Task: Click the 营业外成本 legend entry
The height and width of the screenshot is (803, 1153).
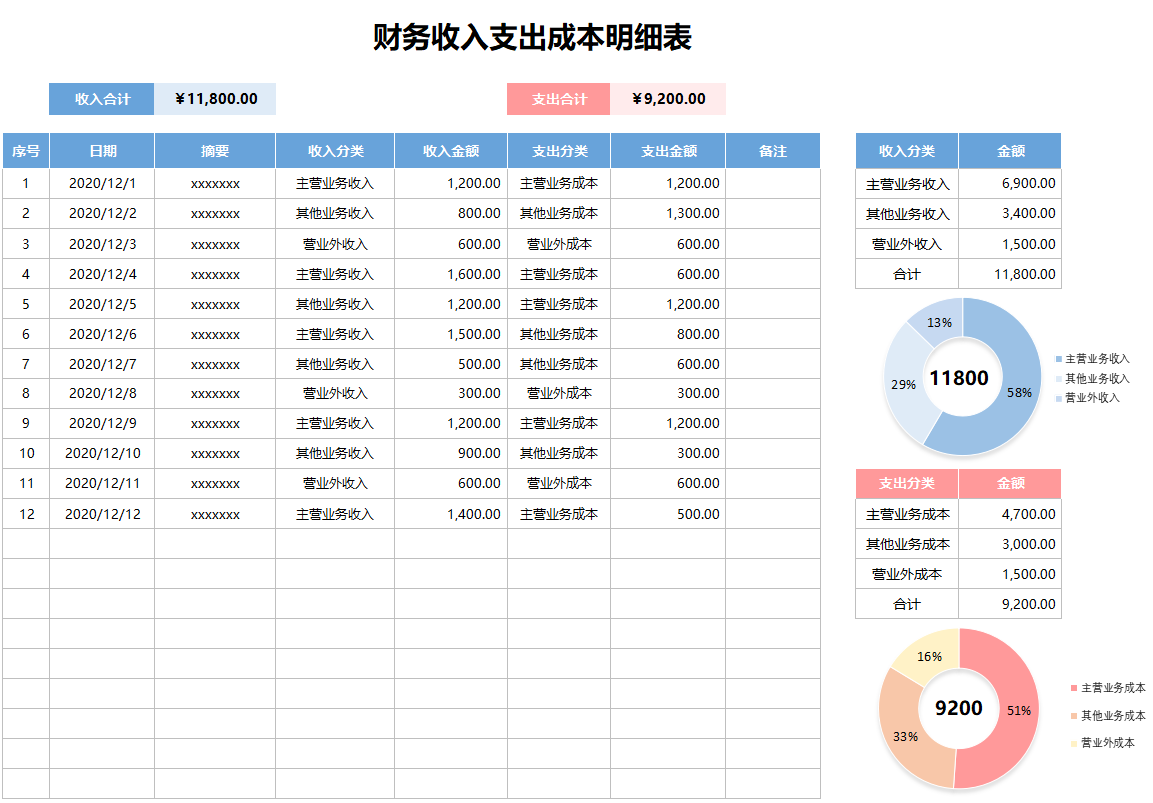Action: pyautogui.click(x=1103, y=743)
